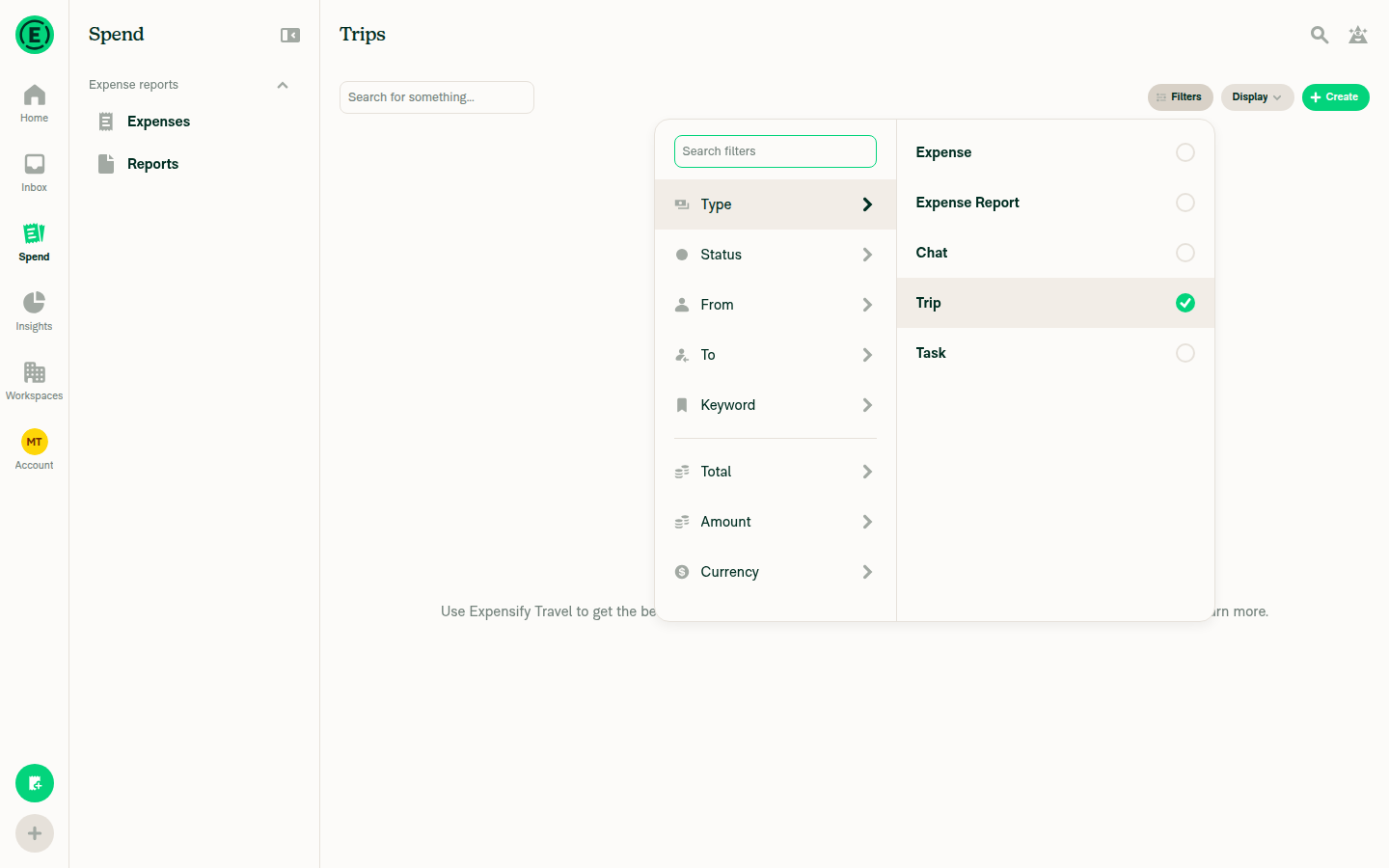Open the From filter category

pos(776,305)
